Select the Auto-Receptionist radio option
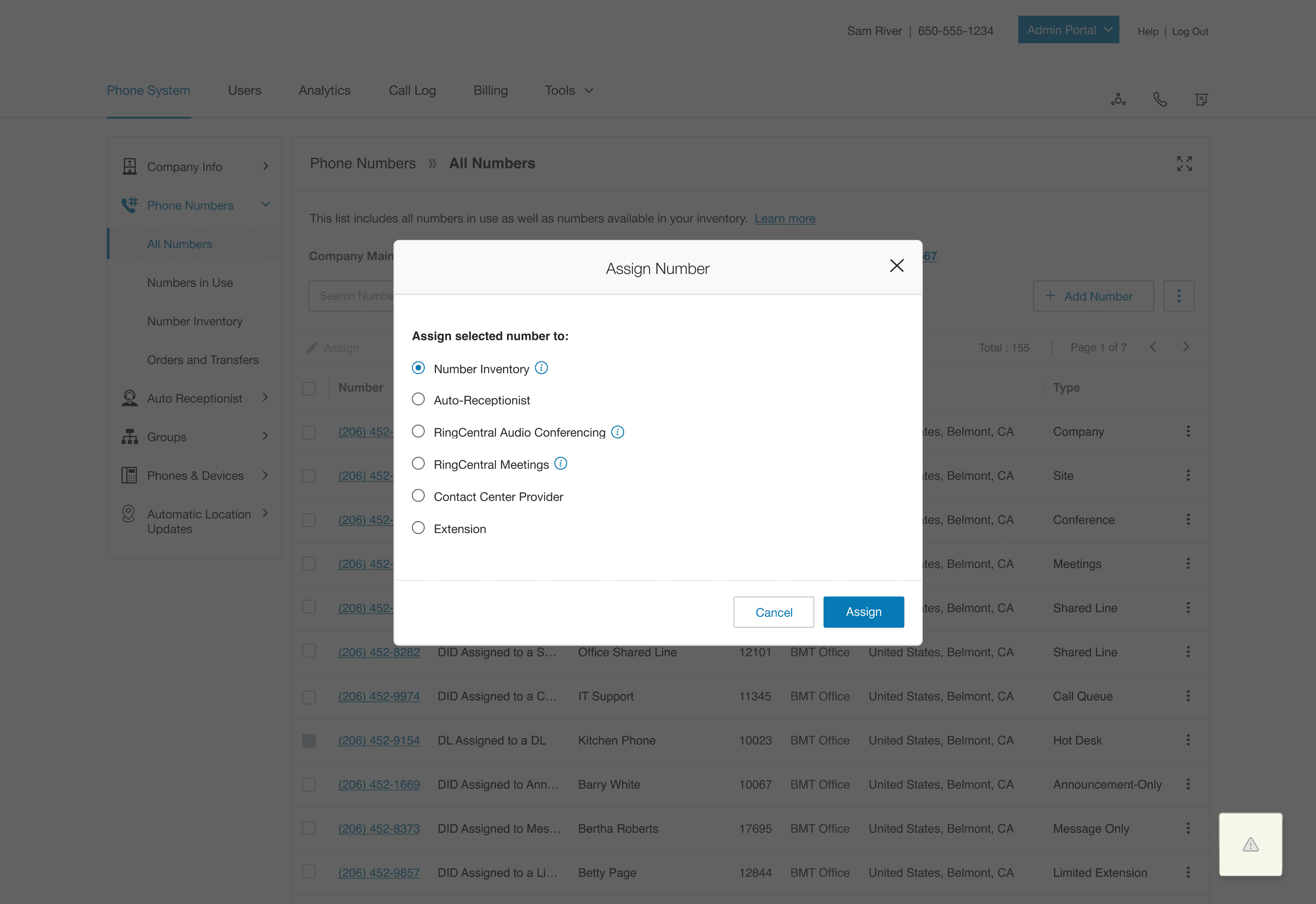 tap(418, 399)
